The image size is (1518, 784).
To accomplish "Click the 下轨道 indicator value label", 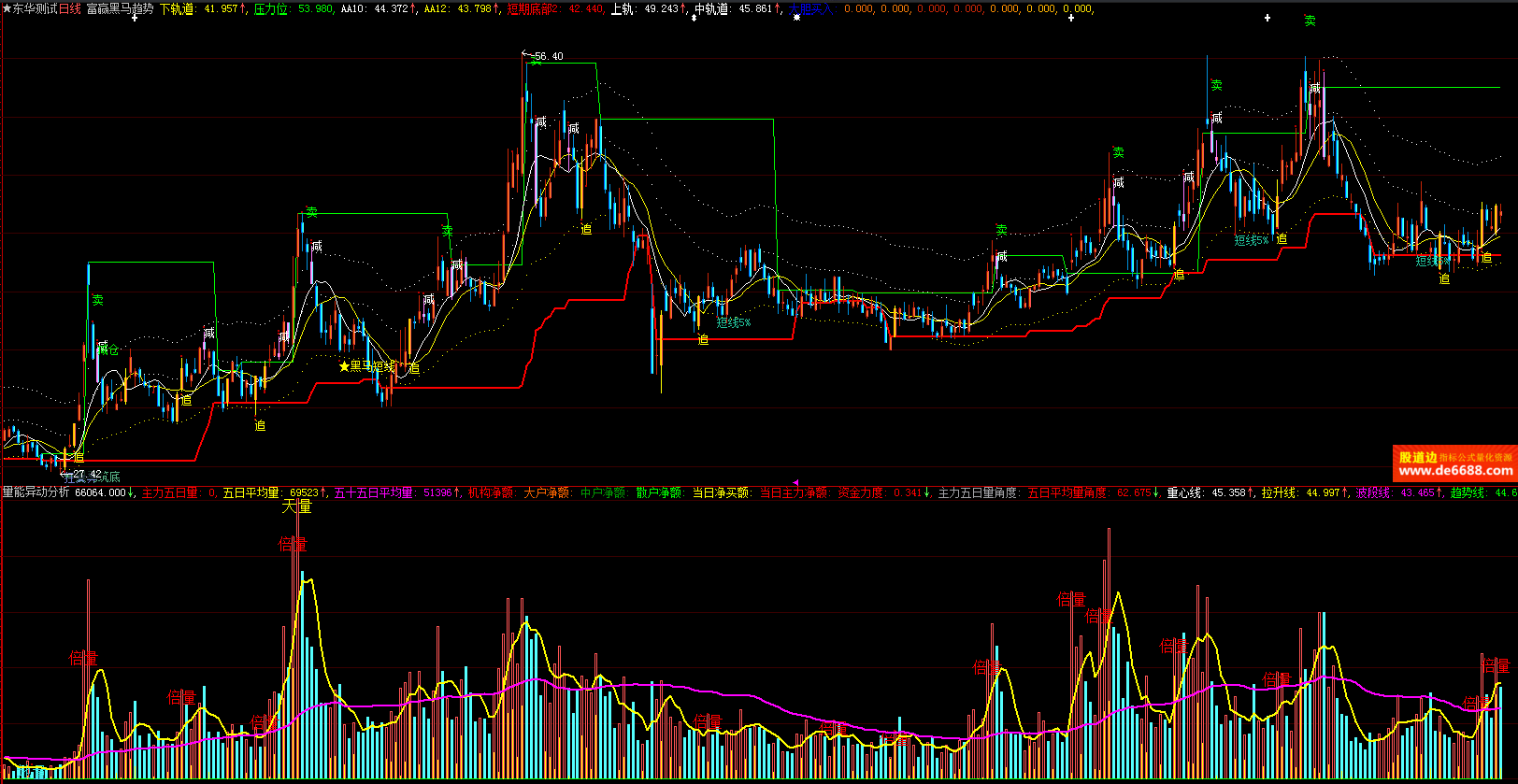I will point(178,8).
